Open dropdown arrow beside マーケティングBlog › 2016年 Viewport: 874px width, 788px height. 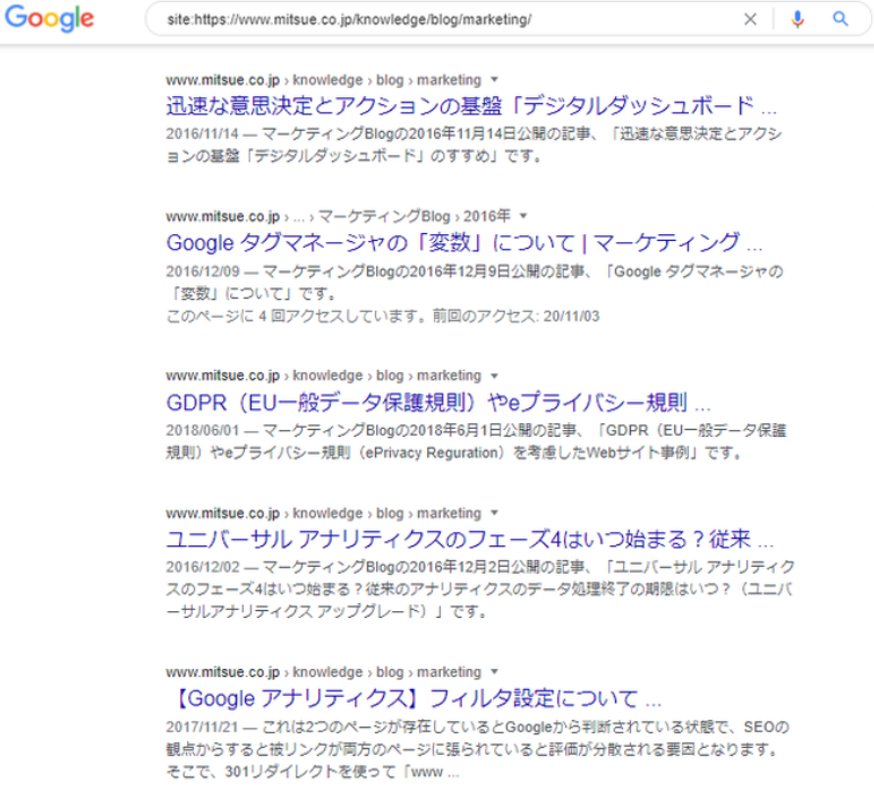click(x=523, y=216)
